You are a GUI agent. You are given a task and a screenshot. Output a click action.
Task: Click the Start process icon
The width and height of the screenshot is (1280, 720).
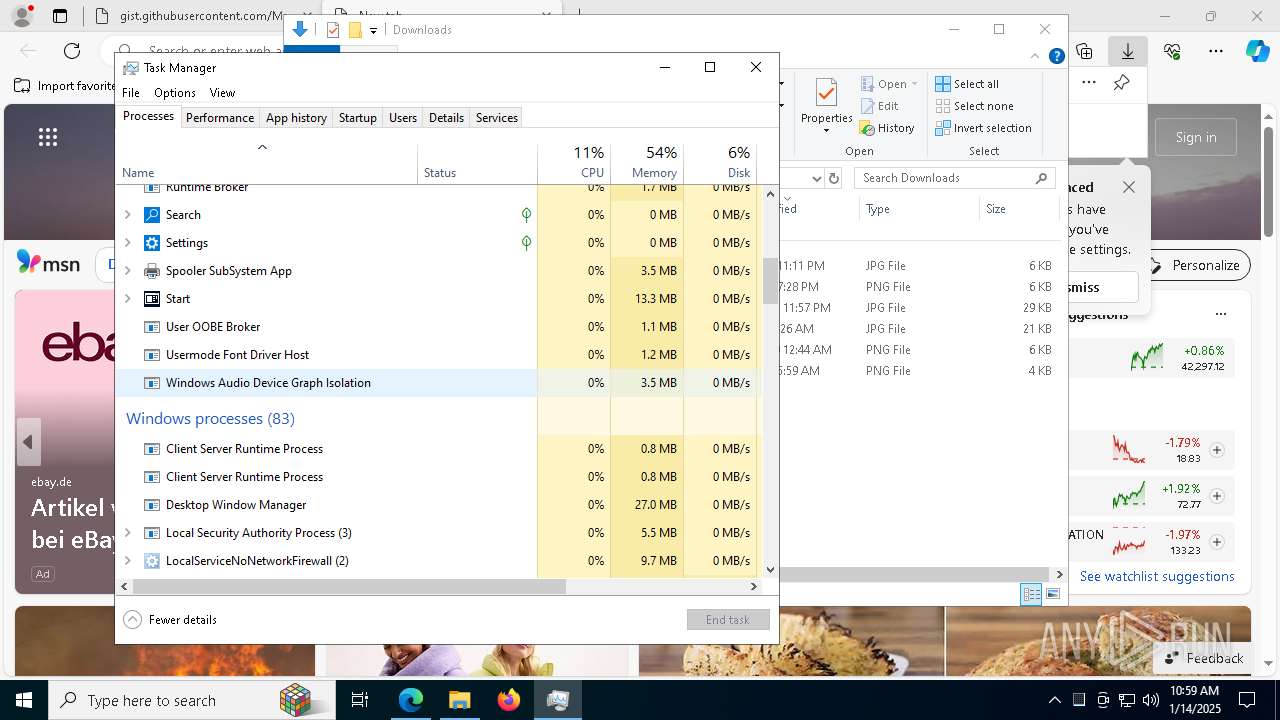[152, 299]
